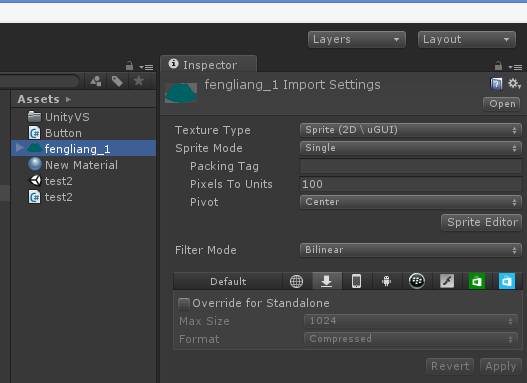
Task: Click the Filter Mode label
Action: pos(206,250)
